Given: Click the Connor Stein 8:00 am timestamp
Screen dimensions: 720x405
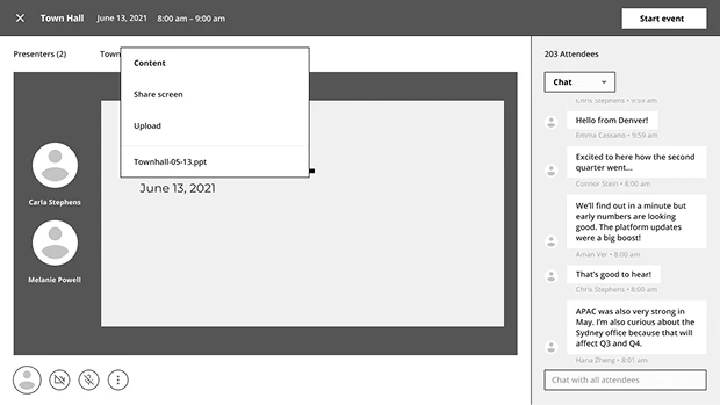Looking at the screenshot, I should click(x=613, y=184).
